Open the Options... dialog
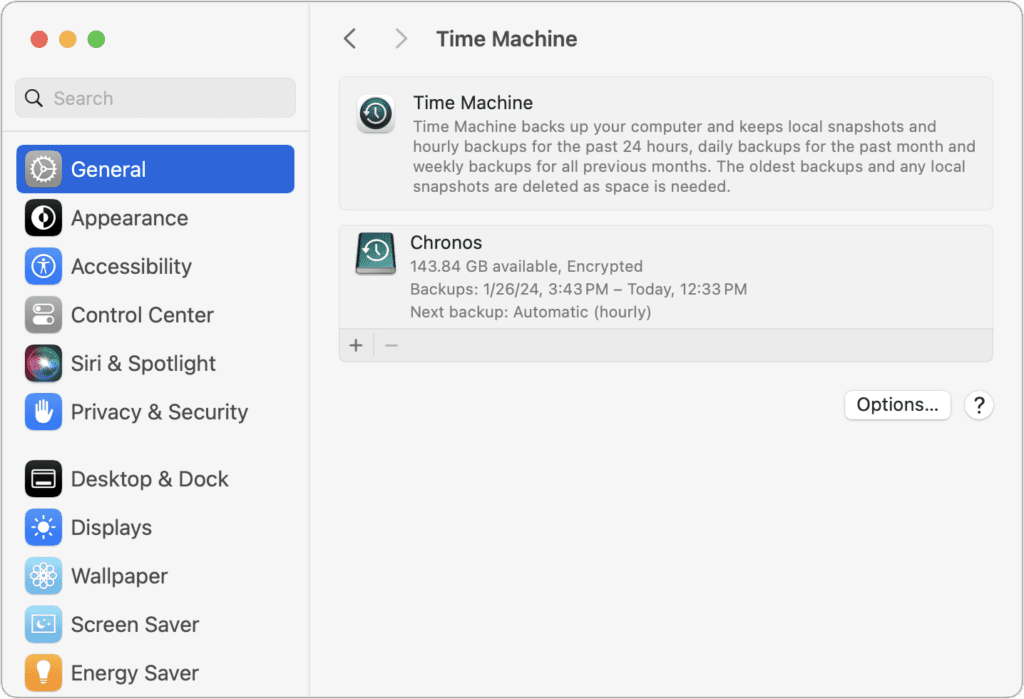The image size is (1024, 699). (x=897, y=405)
